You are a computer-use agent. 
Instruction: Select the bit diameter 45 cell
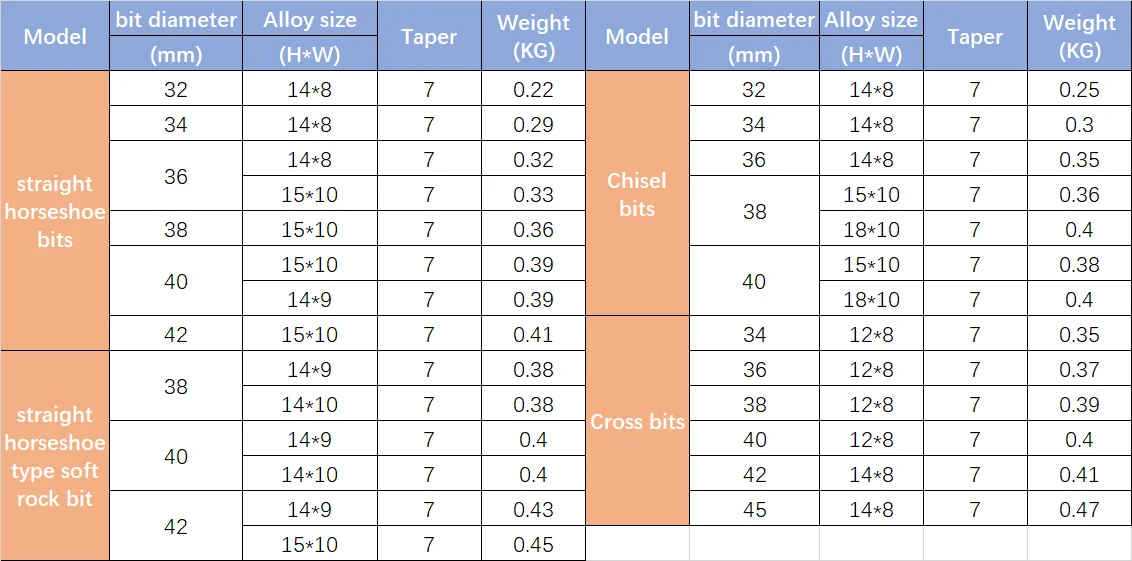coord(754,509)
